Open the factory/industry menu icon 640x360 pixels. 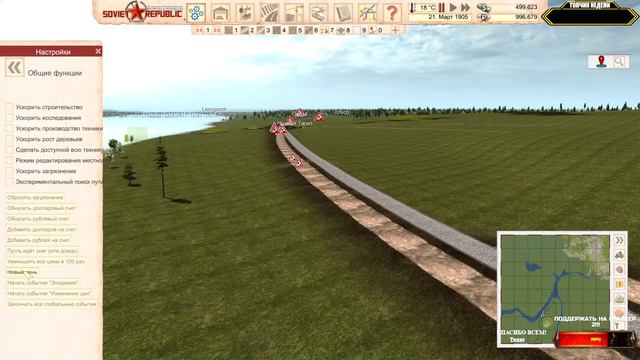245,13
